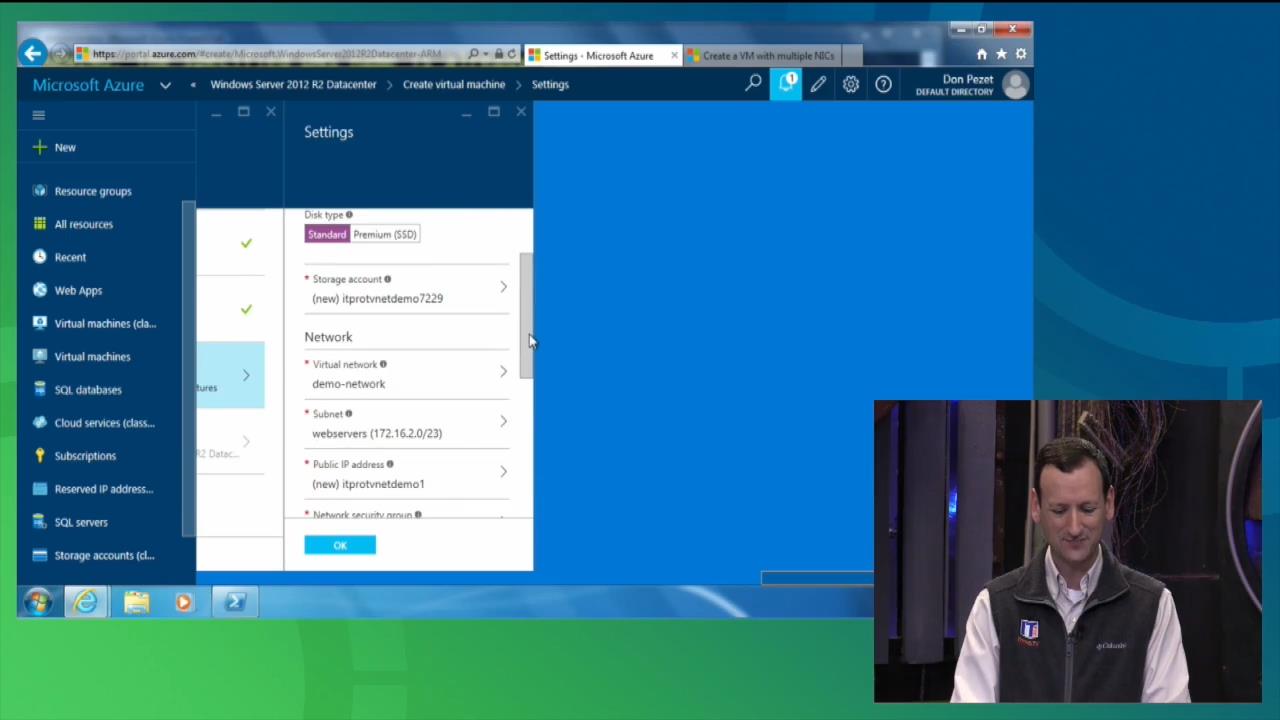Open Recent items in sidebar
1280x720 pixels.
[x=70, y=257]
